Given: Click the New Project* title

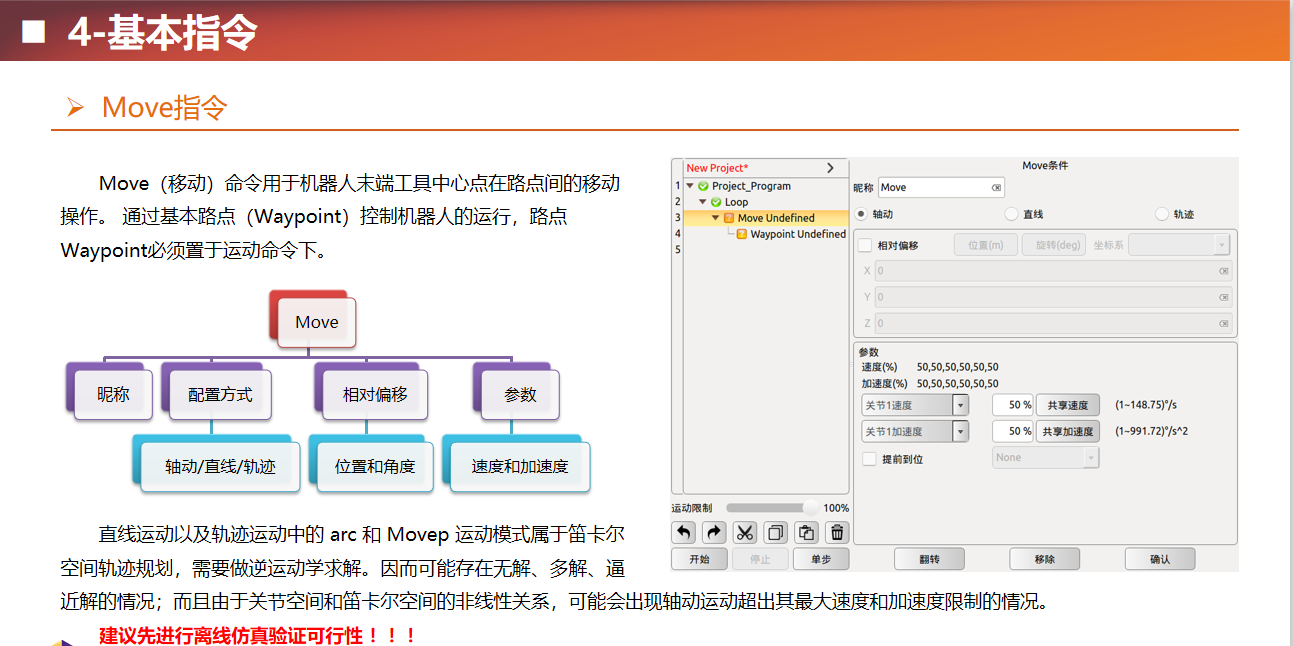Looking at the screenshot, I should pyautogui.click(x=717, y=168).
